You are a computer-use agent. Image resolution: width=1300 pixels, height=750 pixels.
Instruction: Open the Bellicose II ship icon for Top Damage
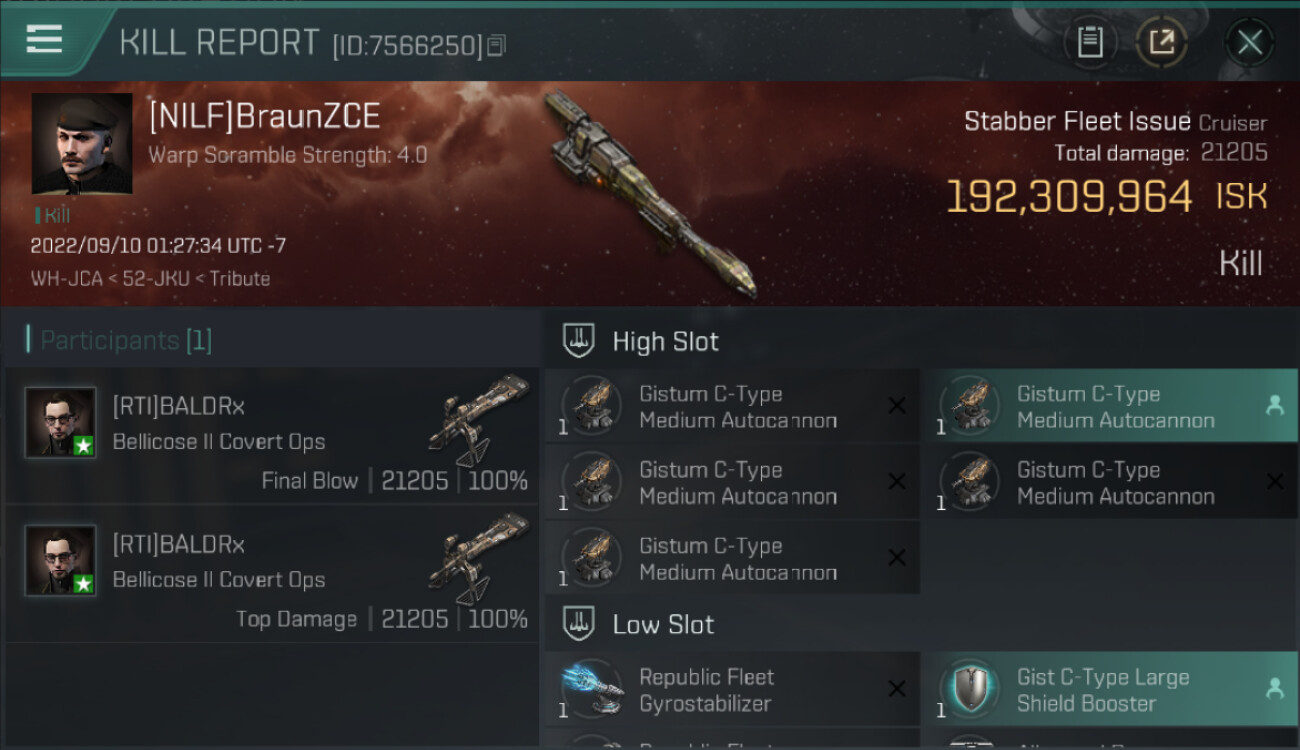click(x=478, y=558)
